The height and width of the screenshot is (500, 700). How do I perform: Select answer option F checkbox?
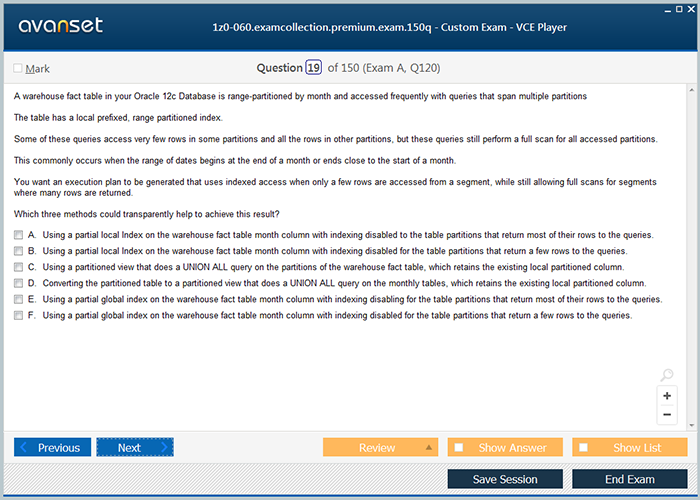pos(18,315)
